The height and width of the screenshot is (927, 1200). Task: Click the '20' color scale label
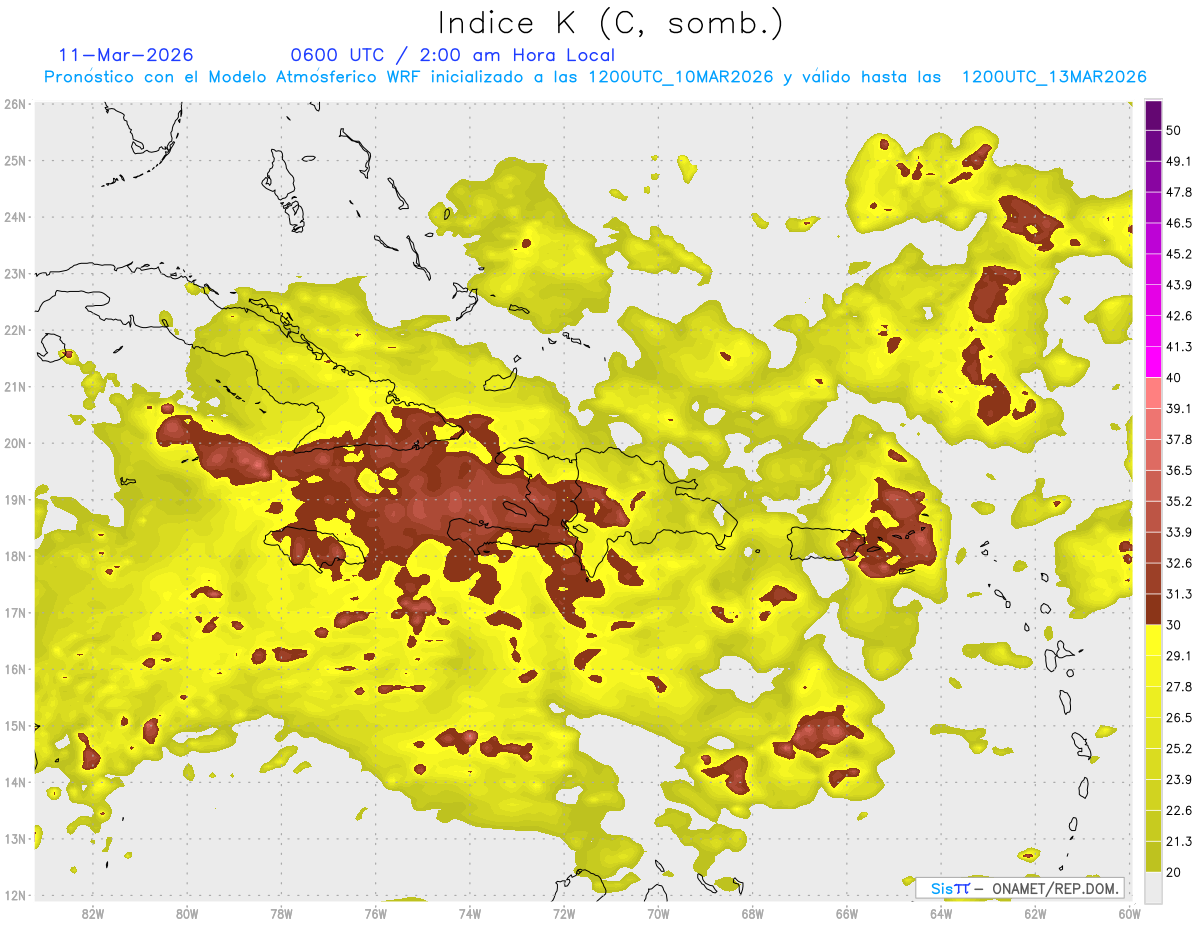click(x=1173, y=873)
